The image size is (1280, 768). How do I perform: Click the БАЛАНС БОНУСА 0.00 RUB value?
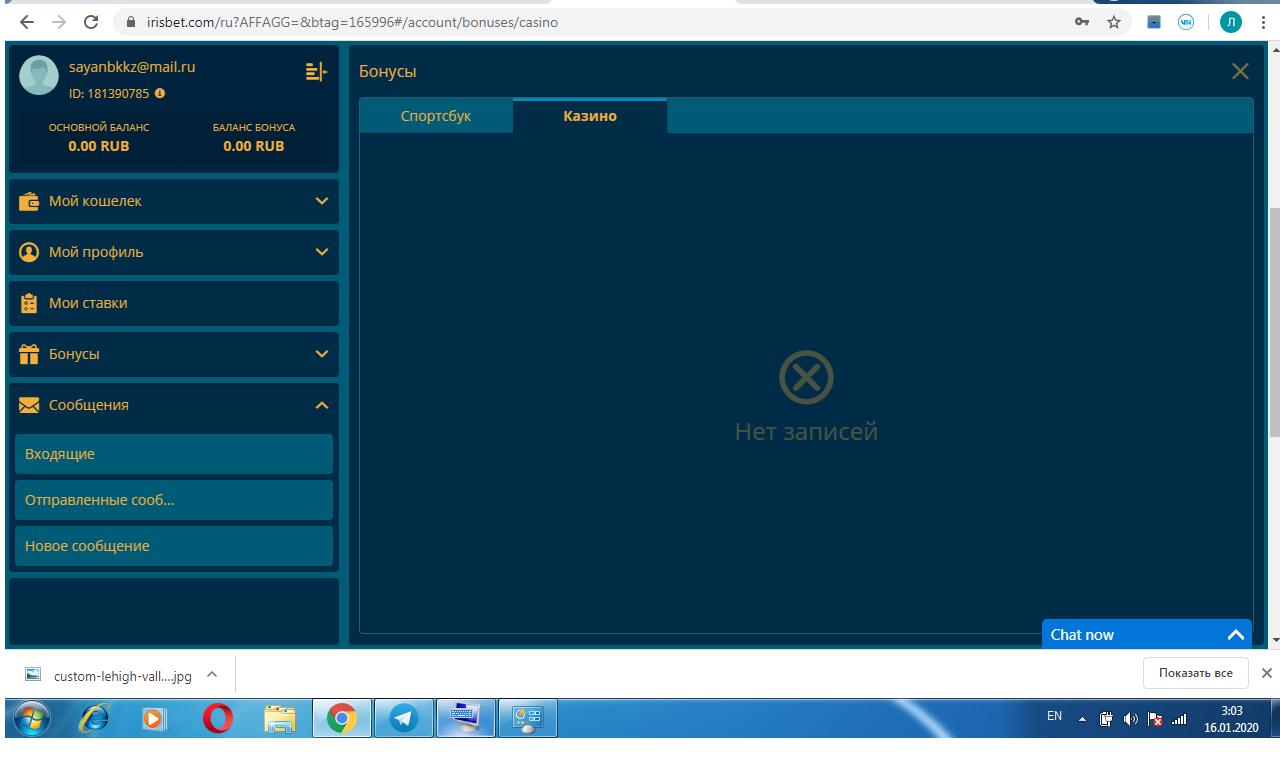(254, 146)
